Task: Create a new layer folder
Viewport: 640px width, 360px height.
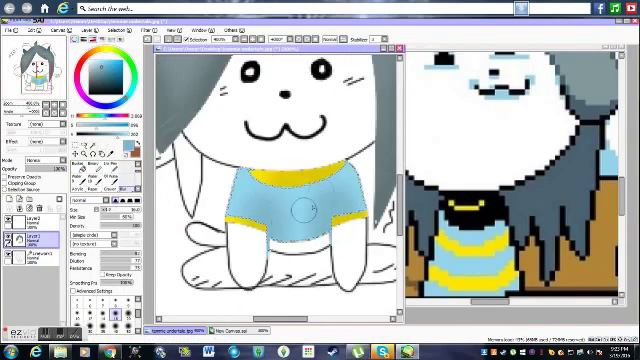Action: (29, 199)
